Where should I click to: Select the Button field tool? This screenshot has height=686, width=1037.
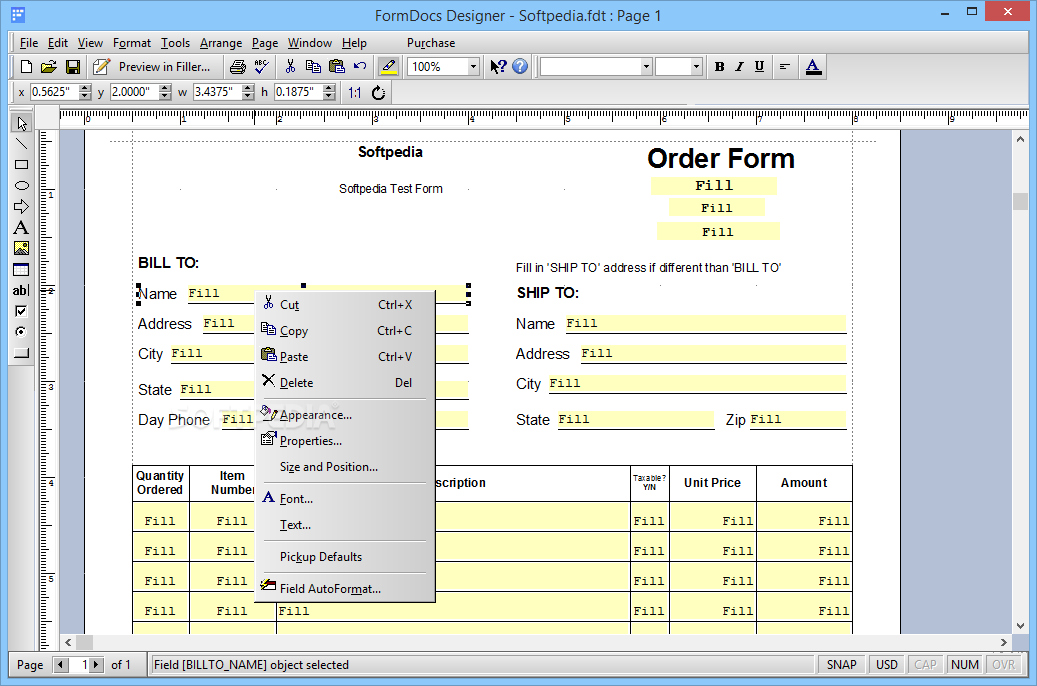(x=21, y=353)
